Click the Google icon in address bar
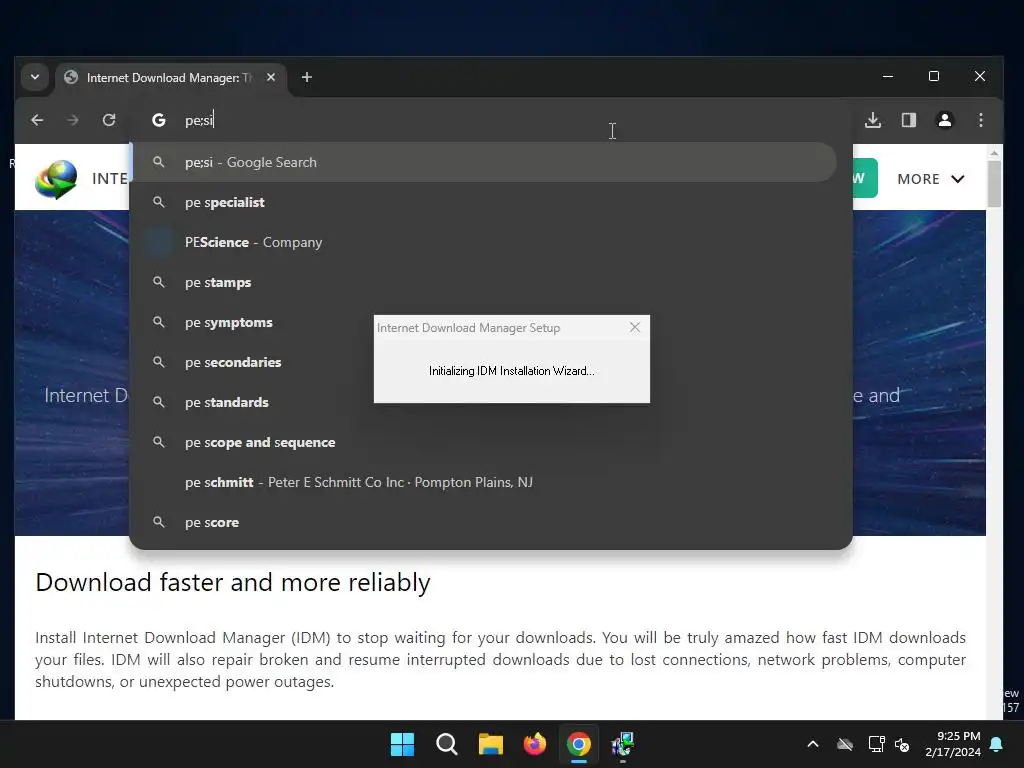 [x=159, y=120]
